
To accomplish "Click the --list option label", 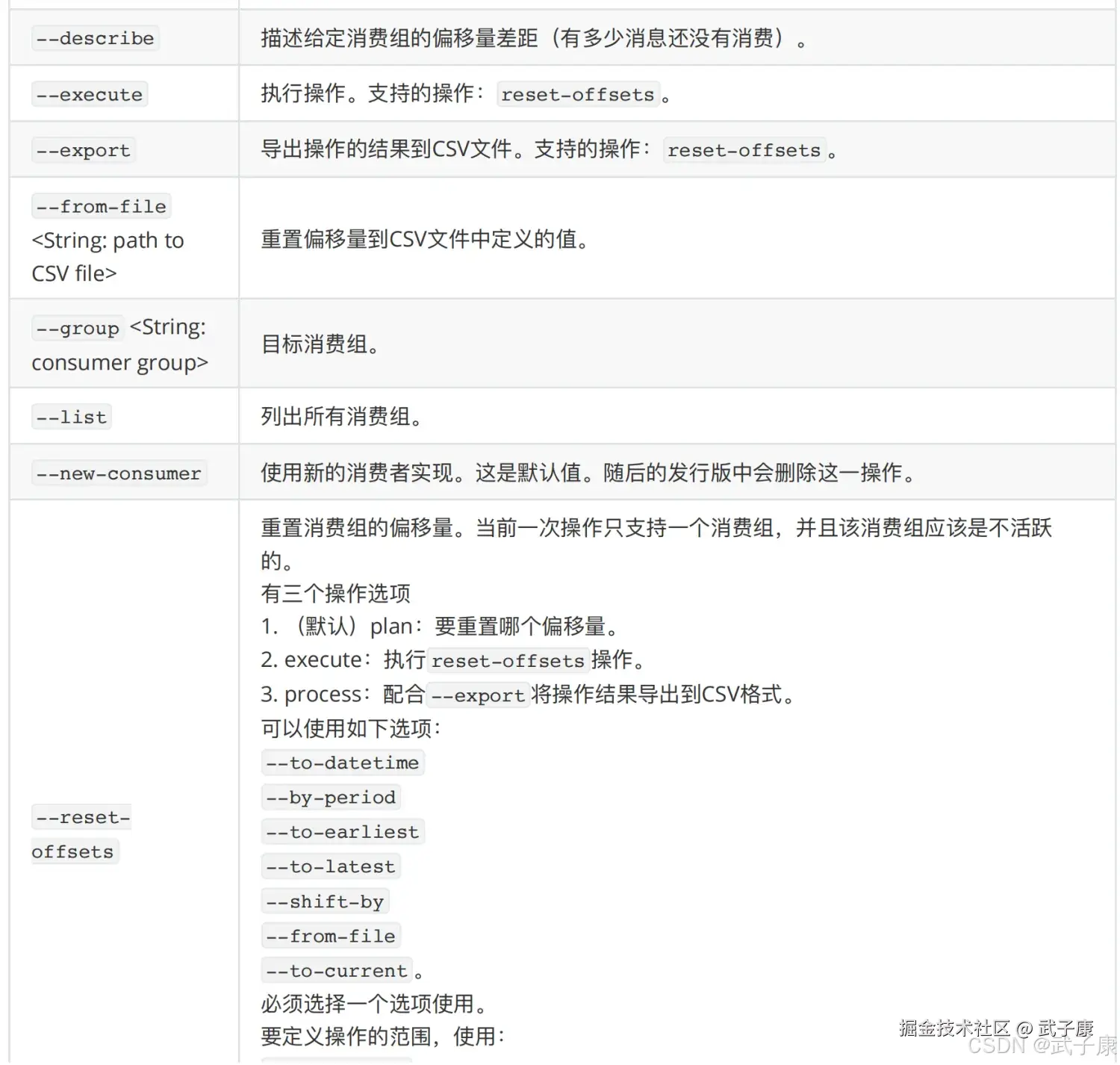I will click(71, 417).
